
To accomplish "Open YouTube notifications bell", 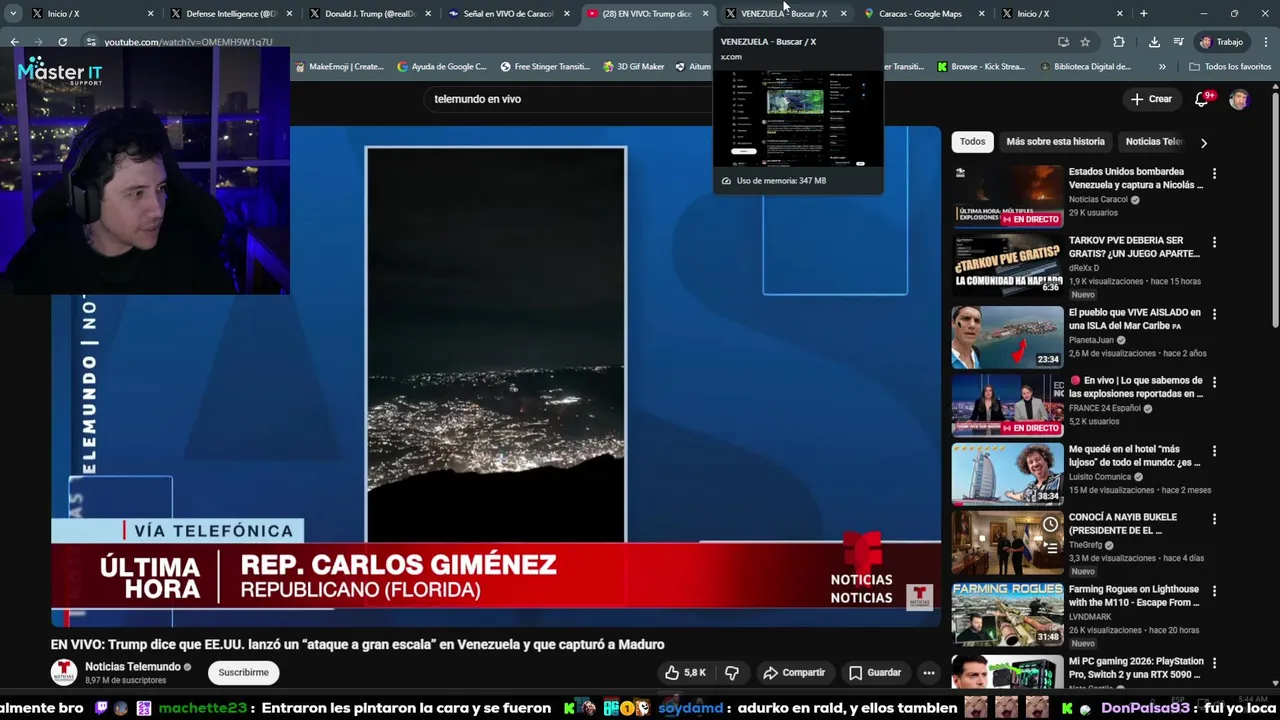I will (x=1202, y=99).
